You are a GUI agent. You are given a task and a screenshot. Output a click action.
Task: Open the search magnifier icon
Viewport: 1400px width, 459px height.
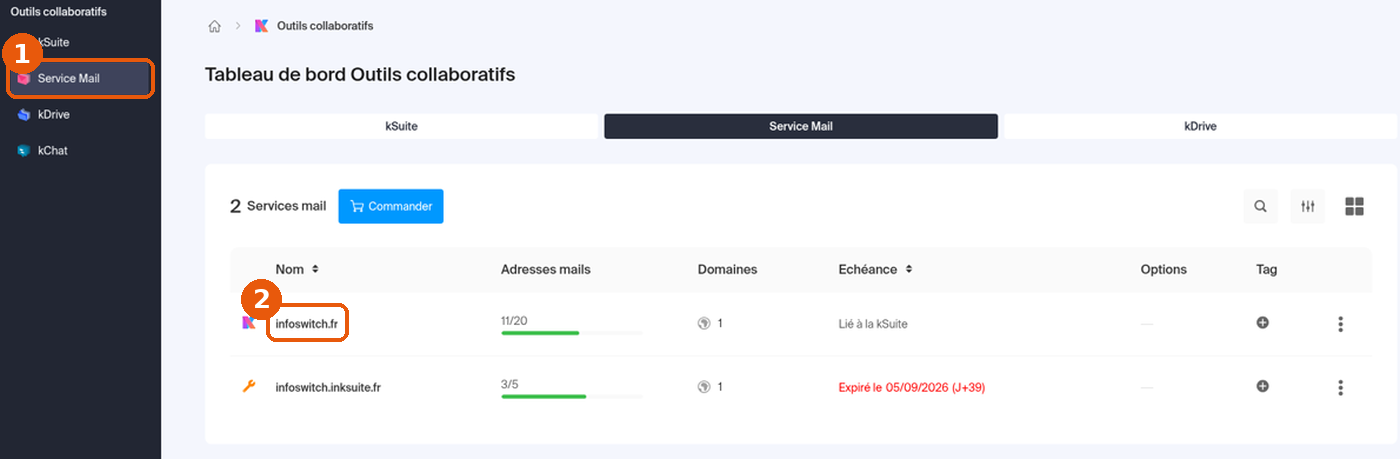pos(1261,206)
